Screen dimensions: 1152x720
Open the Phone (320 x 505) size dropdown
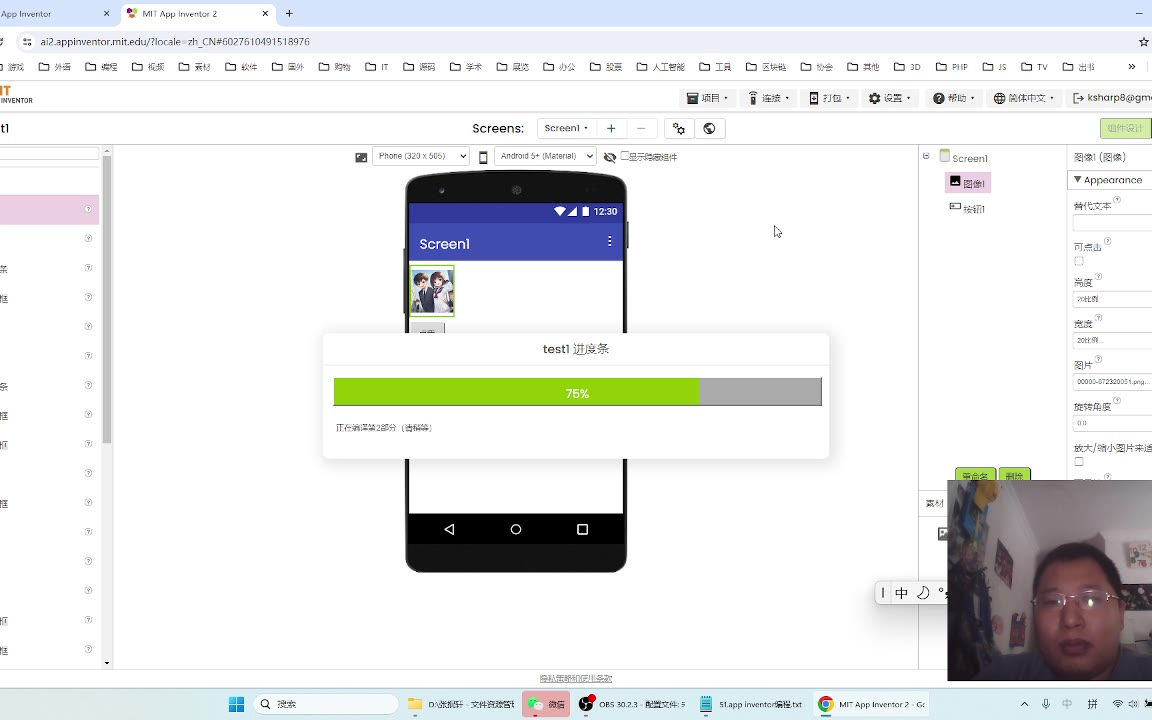click(x=420, y=156)
